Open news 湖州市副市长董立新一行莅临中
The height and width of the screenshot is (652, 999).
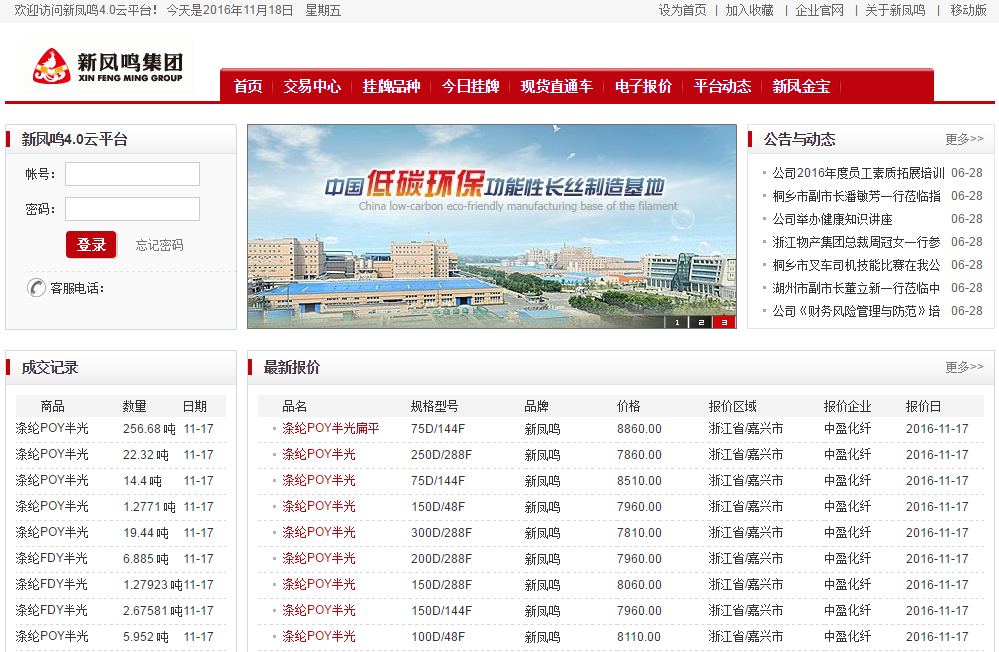(856, 288)
